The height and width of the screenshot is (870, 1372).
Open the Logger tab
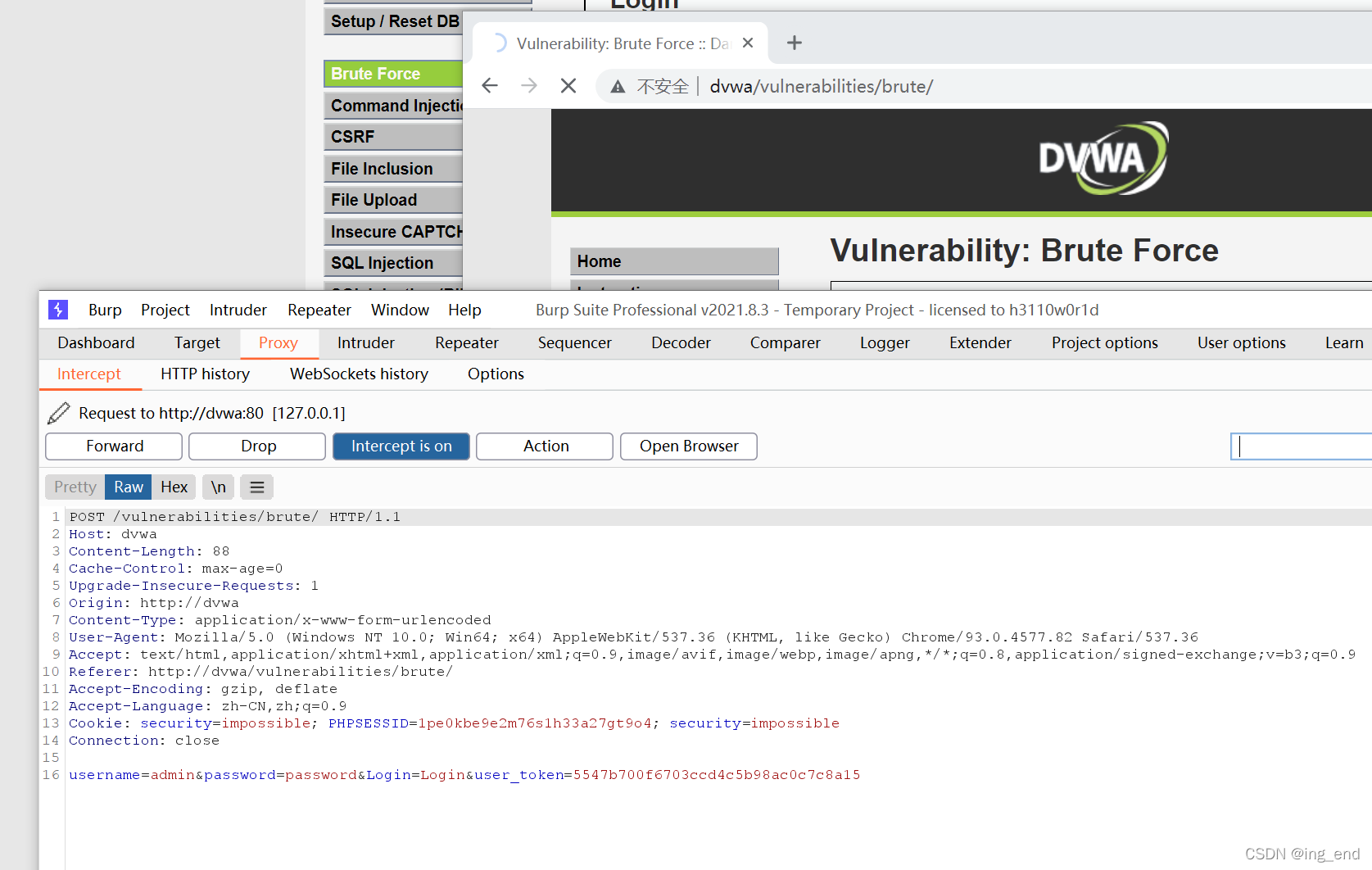click(x=885, y=343)
